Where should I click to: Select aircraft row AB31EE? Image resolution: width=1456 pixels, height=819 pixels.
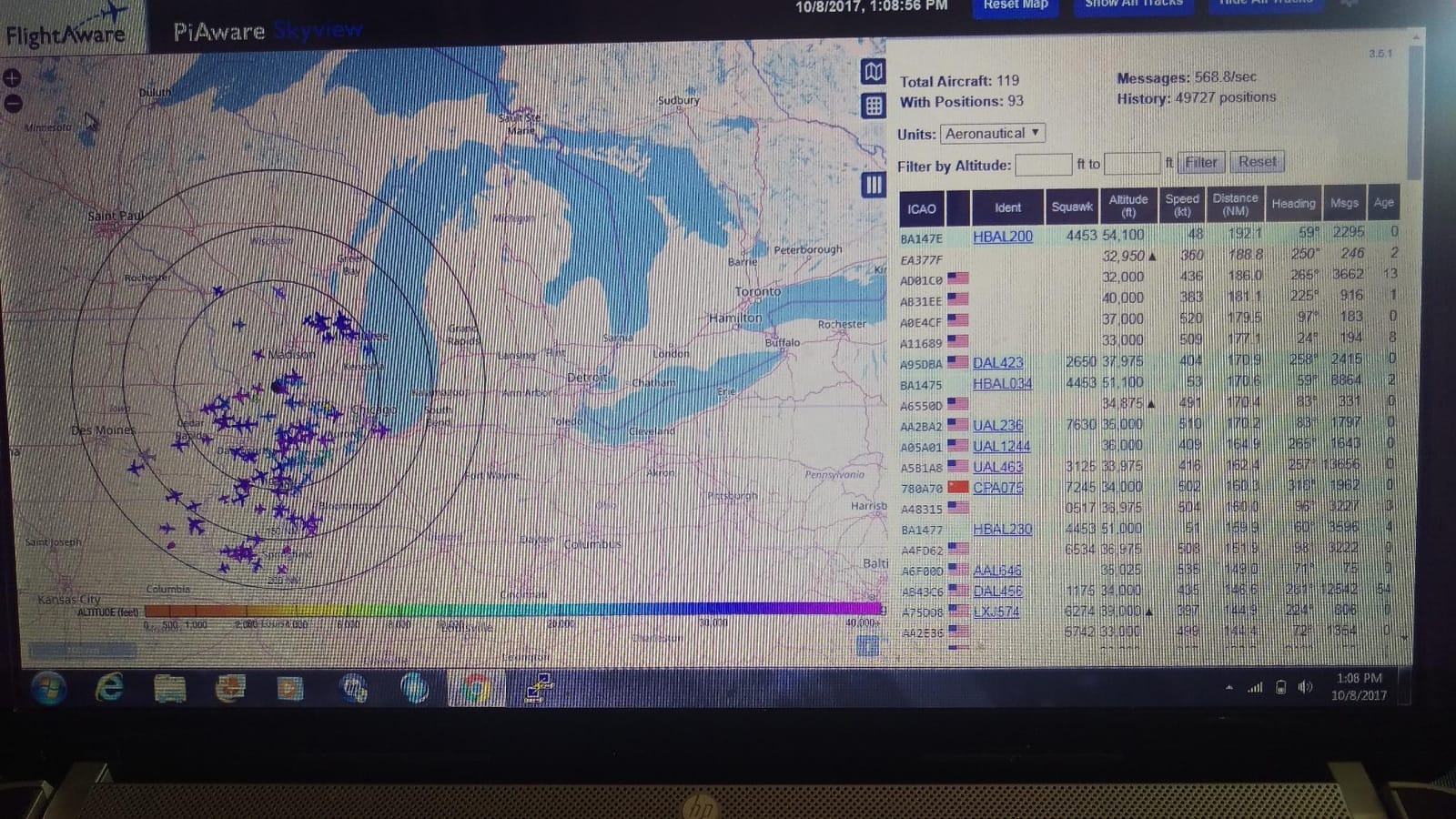click(x=1150, y=299)
